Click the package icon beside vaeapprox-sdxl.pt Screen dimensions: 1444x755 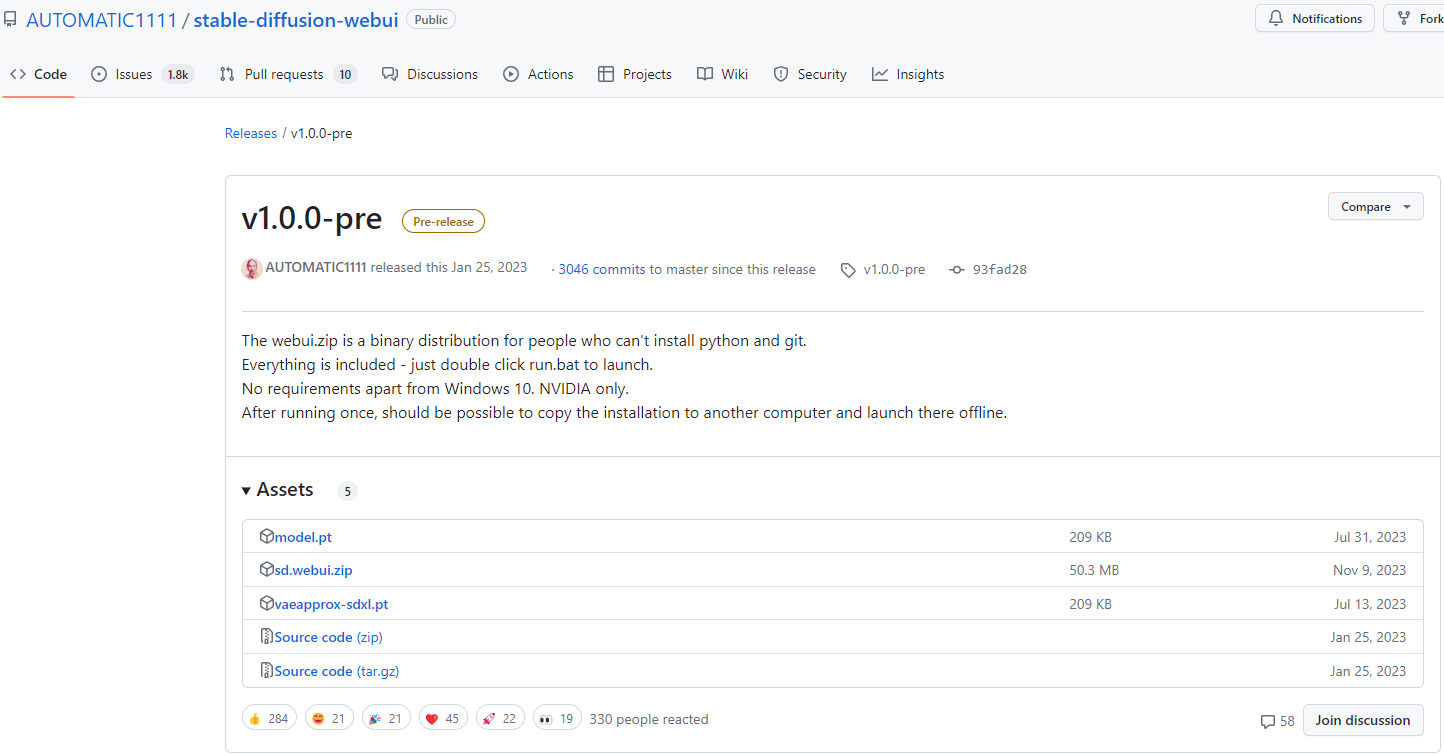[x=267, y=603]
